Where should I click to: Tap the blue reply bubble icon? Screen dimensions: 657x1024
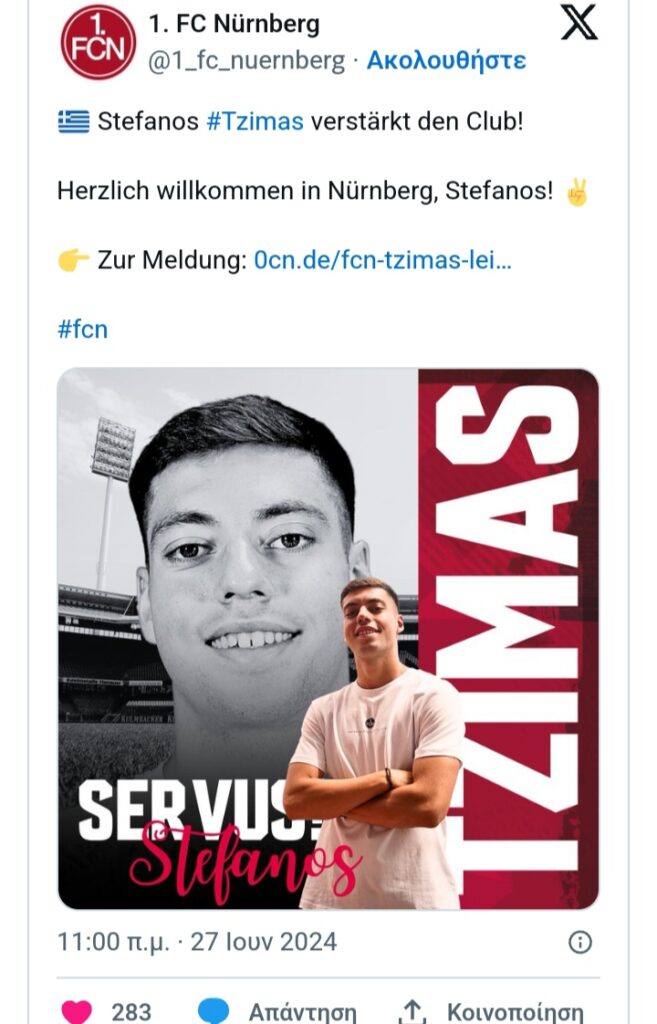[213, 1011]
